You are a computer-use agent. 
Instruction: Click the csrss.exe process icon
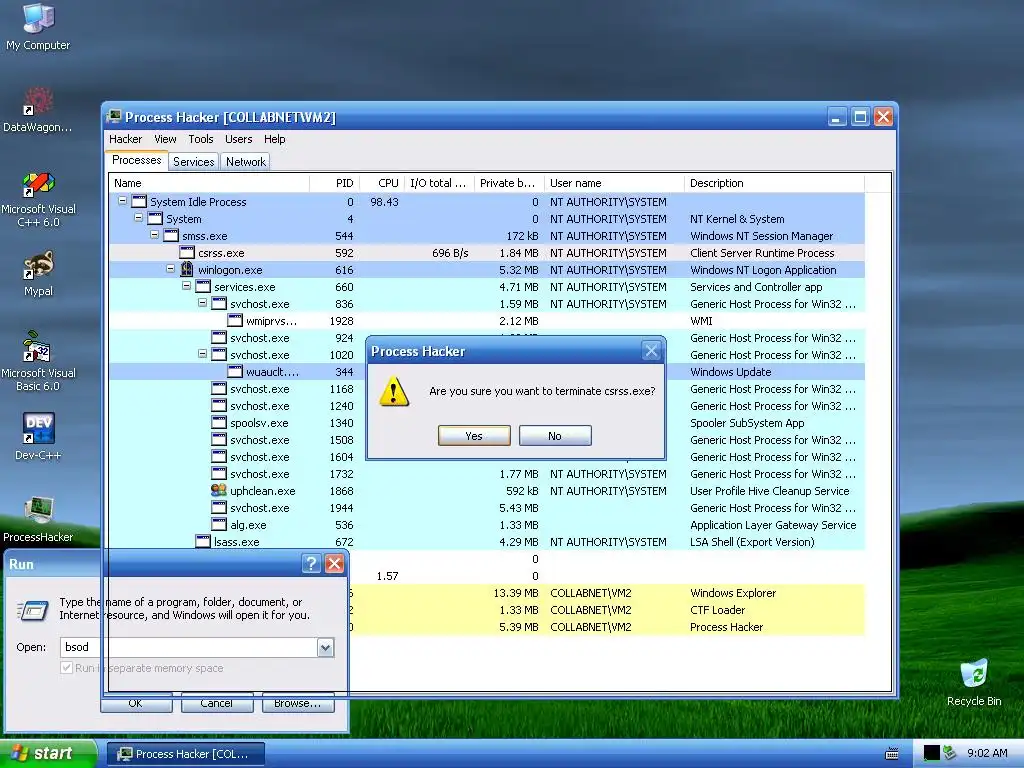[x=187, y=253]
